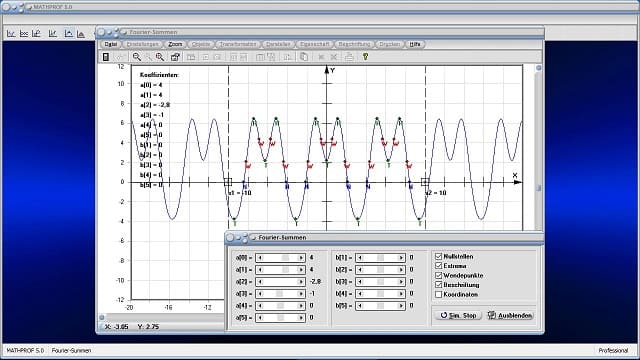The height and width of the screenshot is (360, 640).
Task: Click the Koeffizienten heading in graph
Action: [x=160, y=75]
